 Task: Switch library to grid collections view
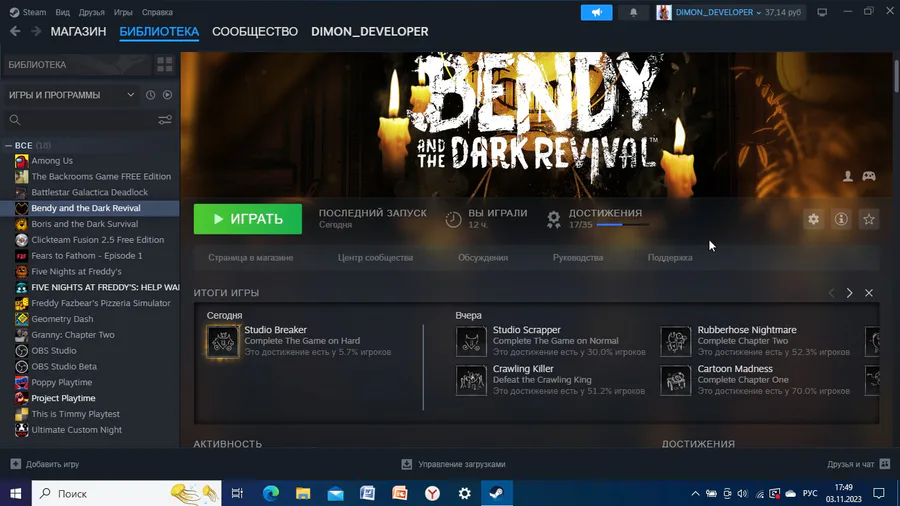(x=165, y=65)
